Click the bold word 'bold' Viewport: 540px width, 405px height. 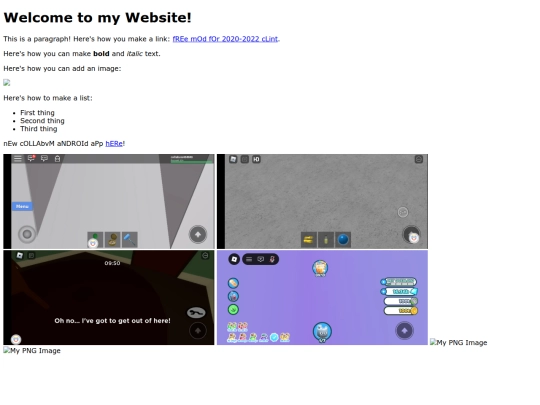point(101,54)
